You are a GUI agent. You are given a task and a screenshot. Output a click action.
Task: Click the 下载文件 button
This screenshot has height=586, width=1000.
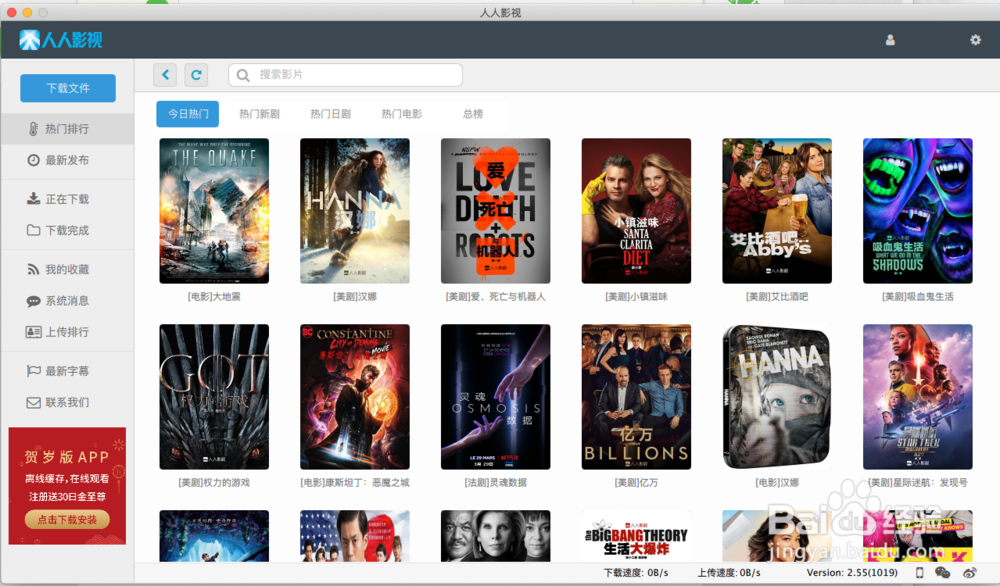pyautogui.click(x=68, y=88)
